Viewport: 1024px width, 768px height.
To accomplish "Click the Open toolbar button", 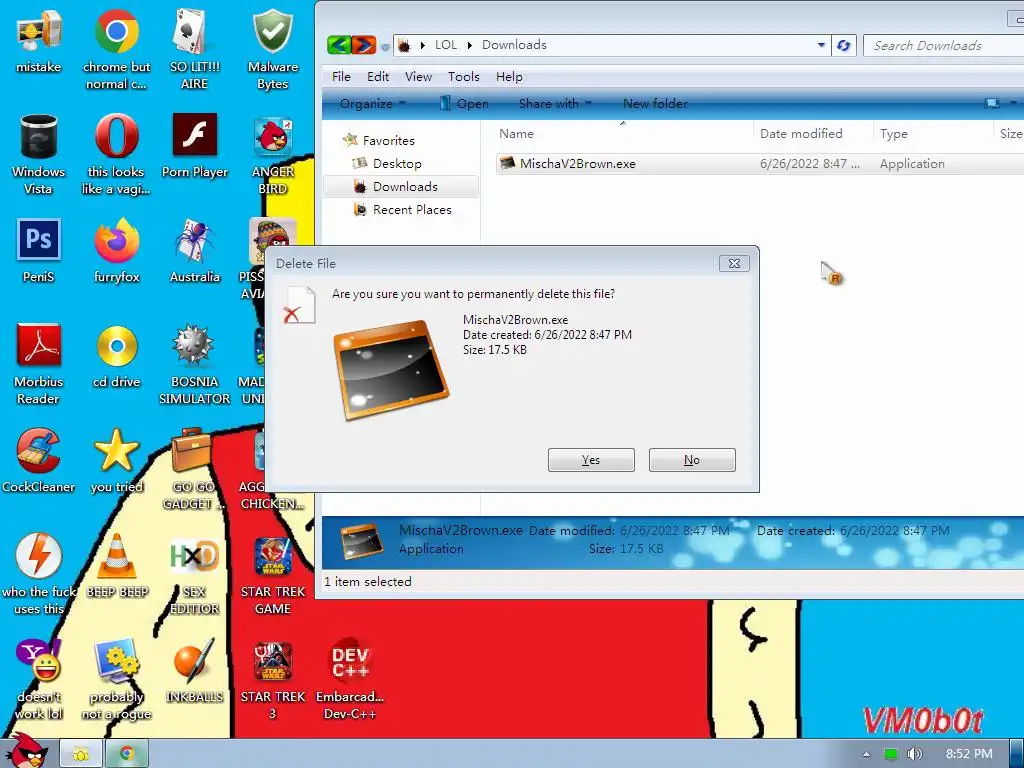I will pyautogui.click(x=464, y=103).
